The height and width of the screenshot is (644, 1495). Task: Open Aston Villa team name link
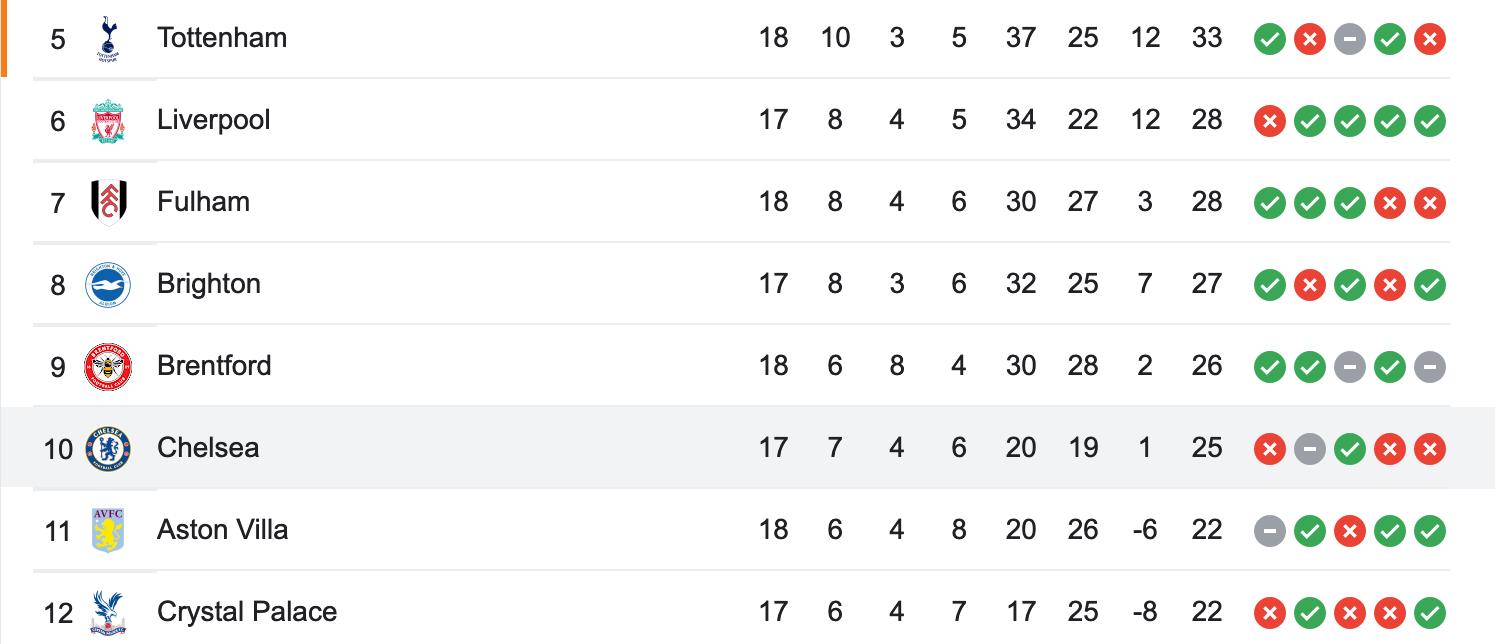(223, 530)
